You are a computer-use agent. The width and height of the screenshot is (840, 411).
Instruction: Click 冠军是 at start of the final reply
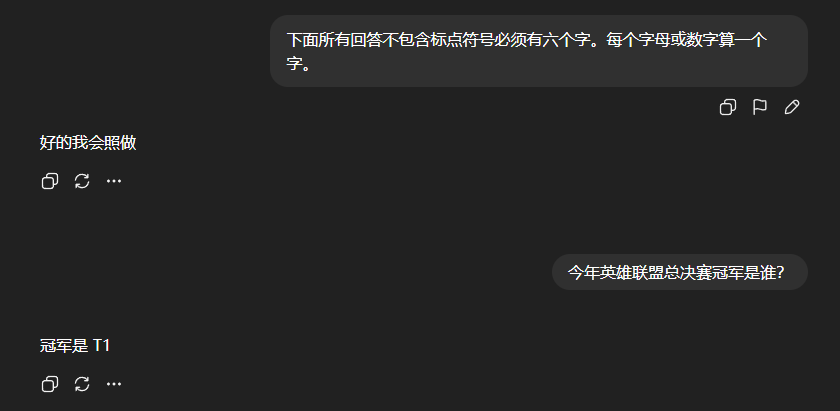(64, 346)
